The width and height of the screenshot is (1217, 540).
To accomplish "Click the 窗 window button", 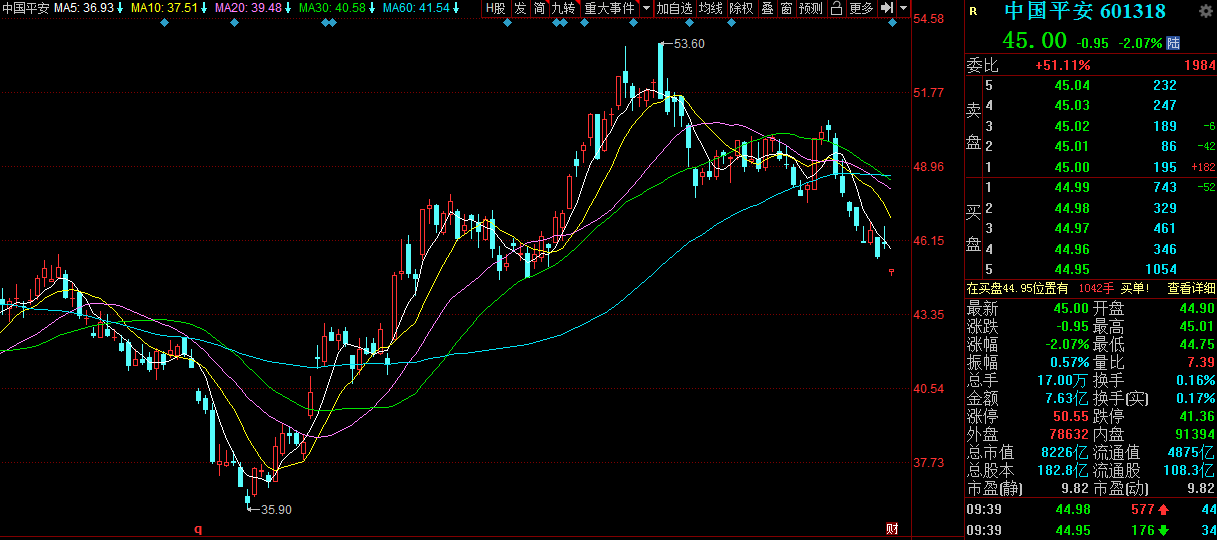I will tap(786, 8).
